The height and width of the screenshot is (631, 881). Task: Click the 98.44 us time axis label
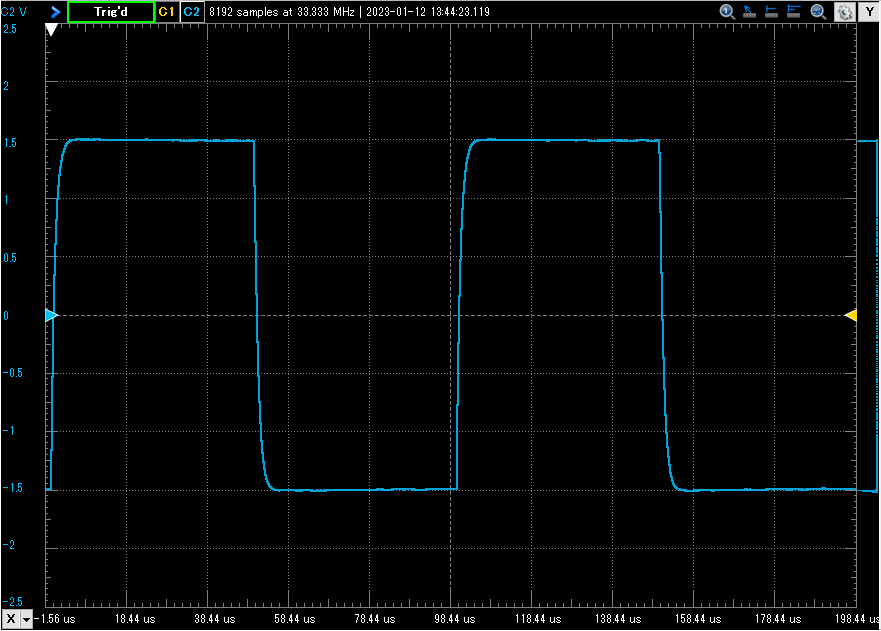point(455,619)
